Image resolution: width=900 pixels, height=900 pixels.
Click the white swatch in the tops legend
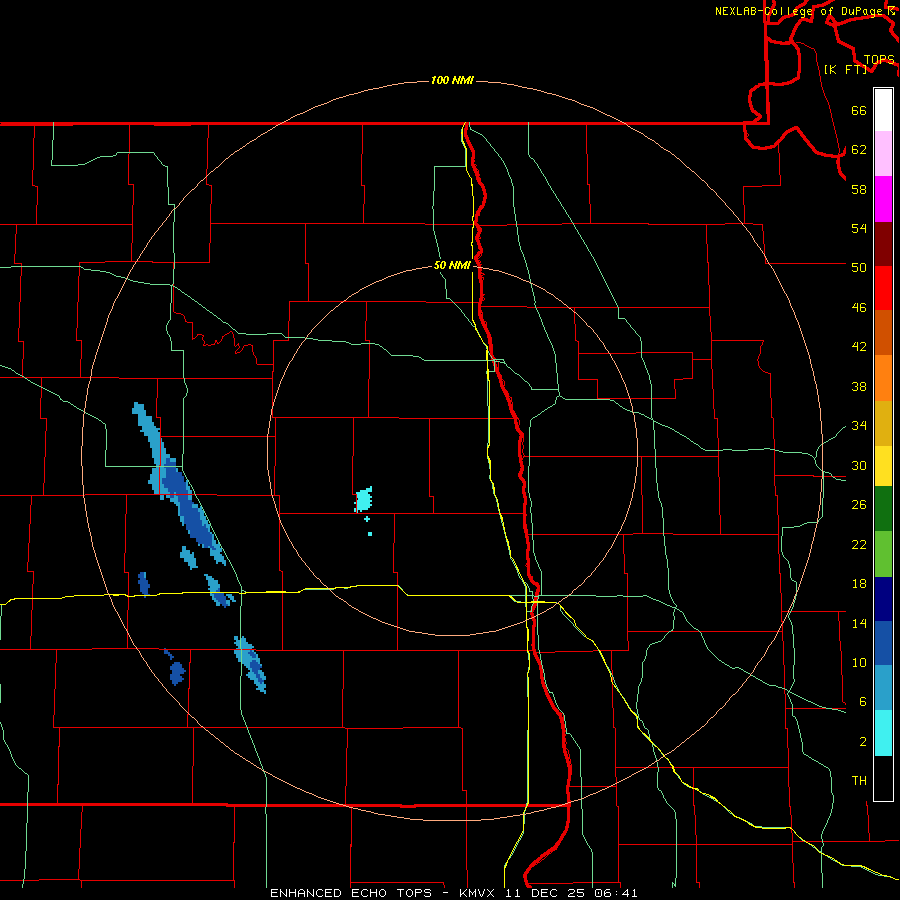[883, 110]
